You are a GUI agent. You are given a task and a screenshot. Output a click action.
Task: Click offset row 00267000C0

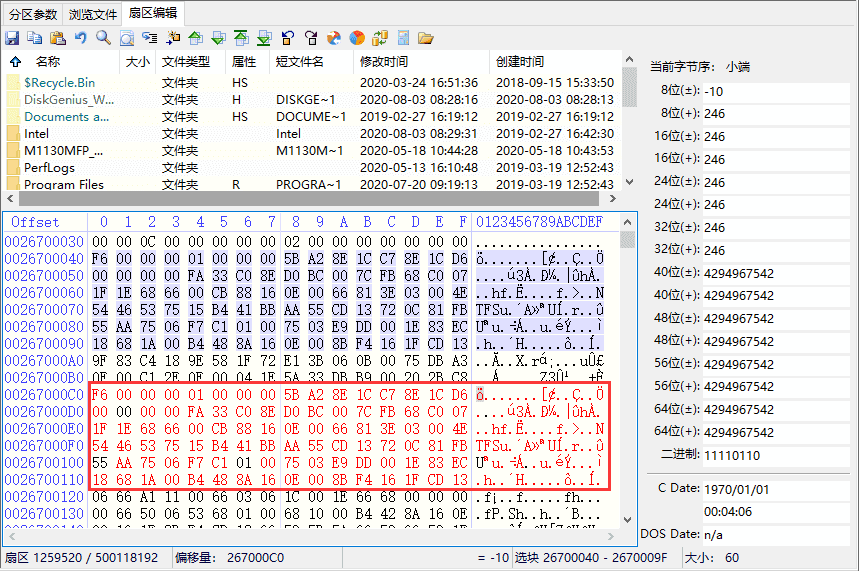click(44, 395)
